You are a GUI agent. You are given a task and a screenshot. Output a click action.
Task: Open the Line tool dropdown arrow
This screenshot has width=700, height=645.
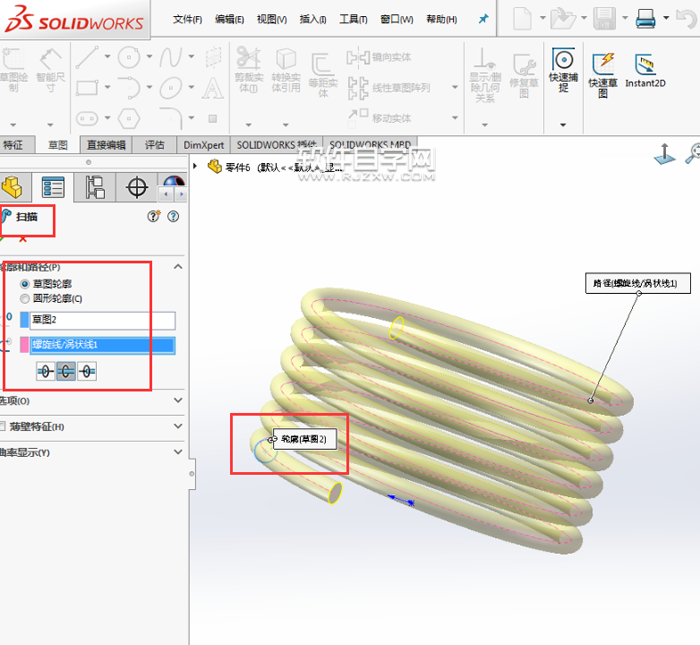[108, 56]
